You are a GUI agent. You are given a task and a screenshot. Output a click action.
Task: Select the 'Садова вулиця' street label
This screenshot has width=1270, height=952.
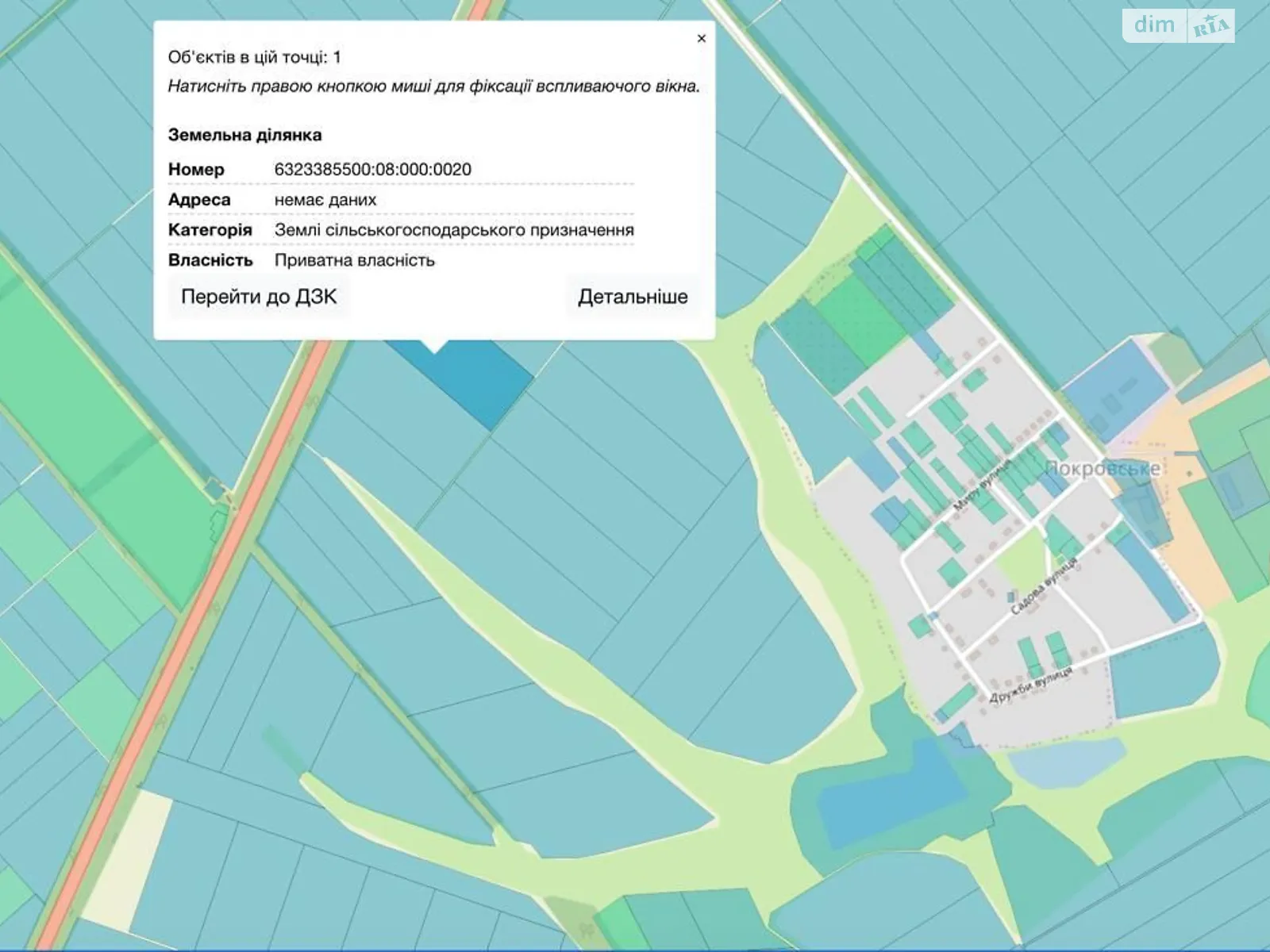[1044, 587]
